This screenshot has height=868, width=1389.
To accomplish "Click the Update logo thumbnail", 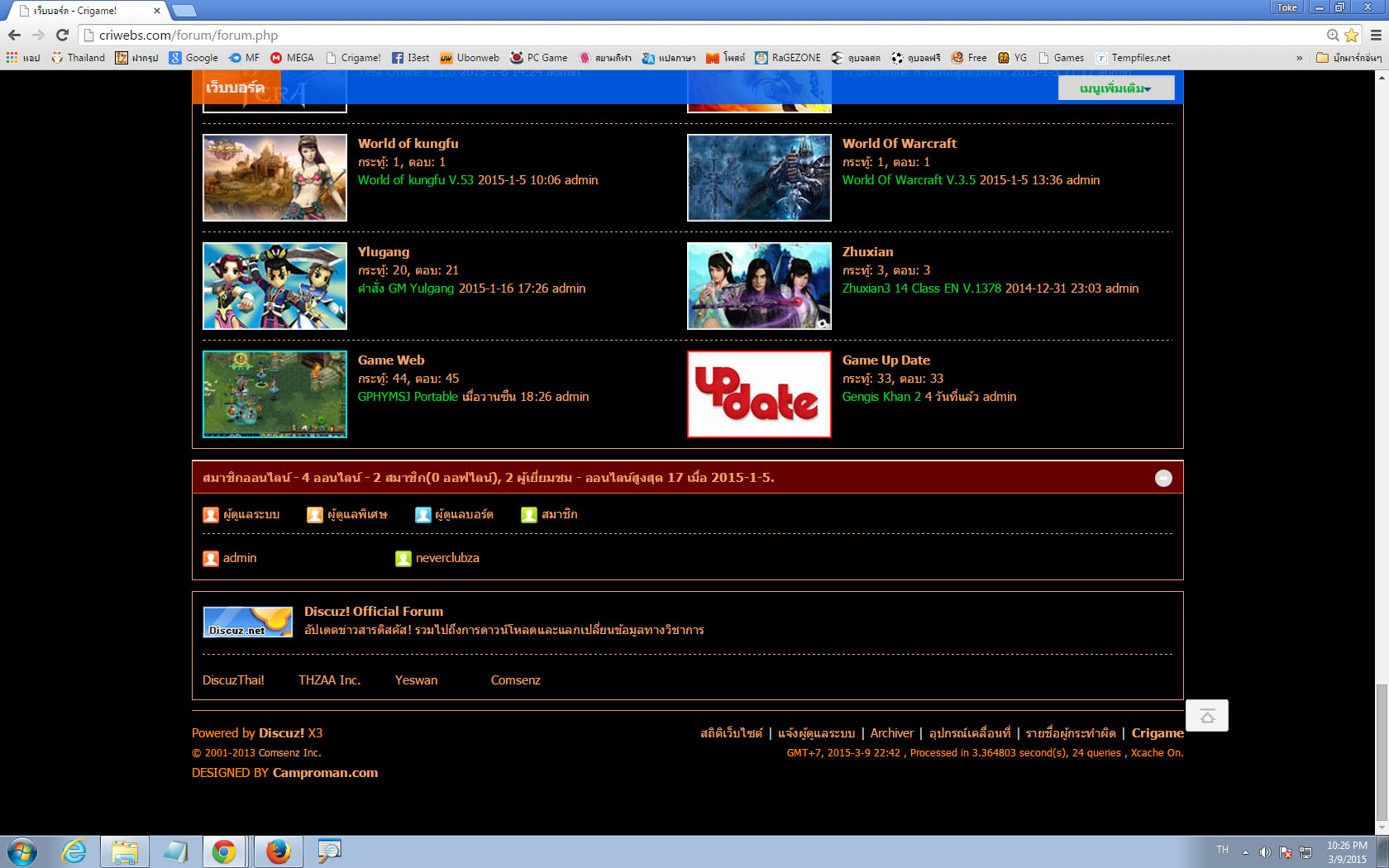I will click(x=759, y=394).
